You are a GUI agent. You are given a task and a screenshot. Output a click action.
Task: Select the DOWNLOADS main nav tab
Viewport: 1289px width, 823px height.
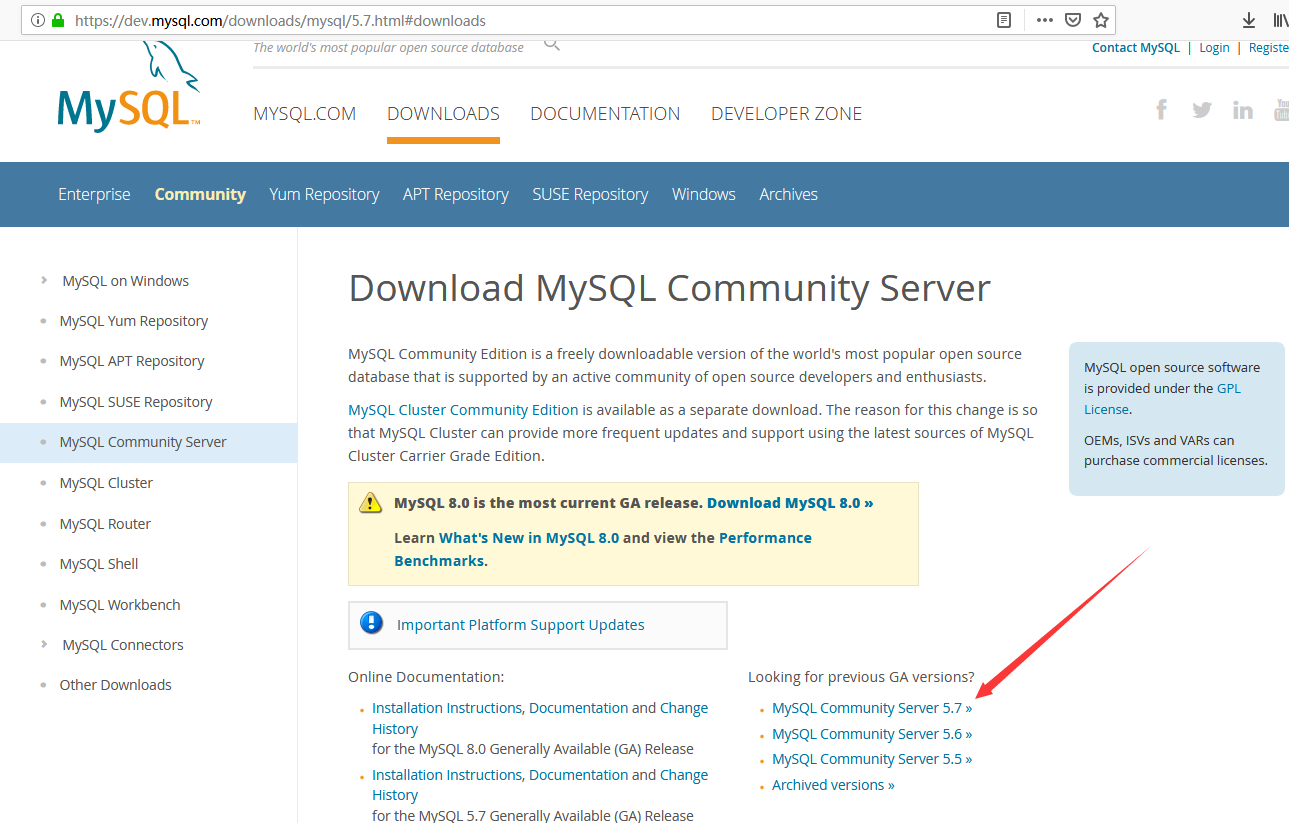click(x=443, y=114)
